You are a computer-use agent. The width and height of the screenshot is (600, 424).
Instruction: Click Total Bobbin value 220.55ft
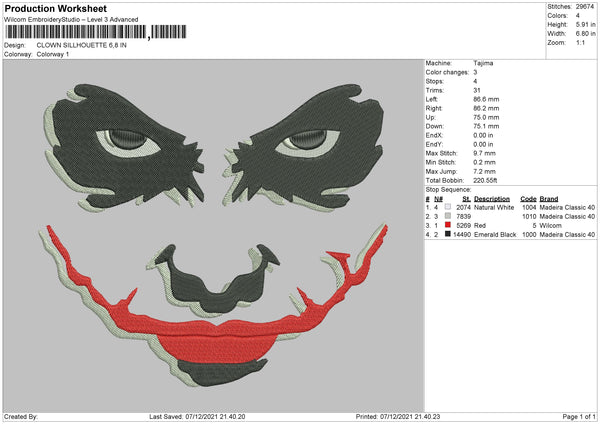[x=485, y=181]
